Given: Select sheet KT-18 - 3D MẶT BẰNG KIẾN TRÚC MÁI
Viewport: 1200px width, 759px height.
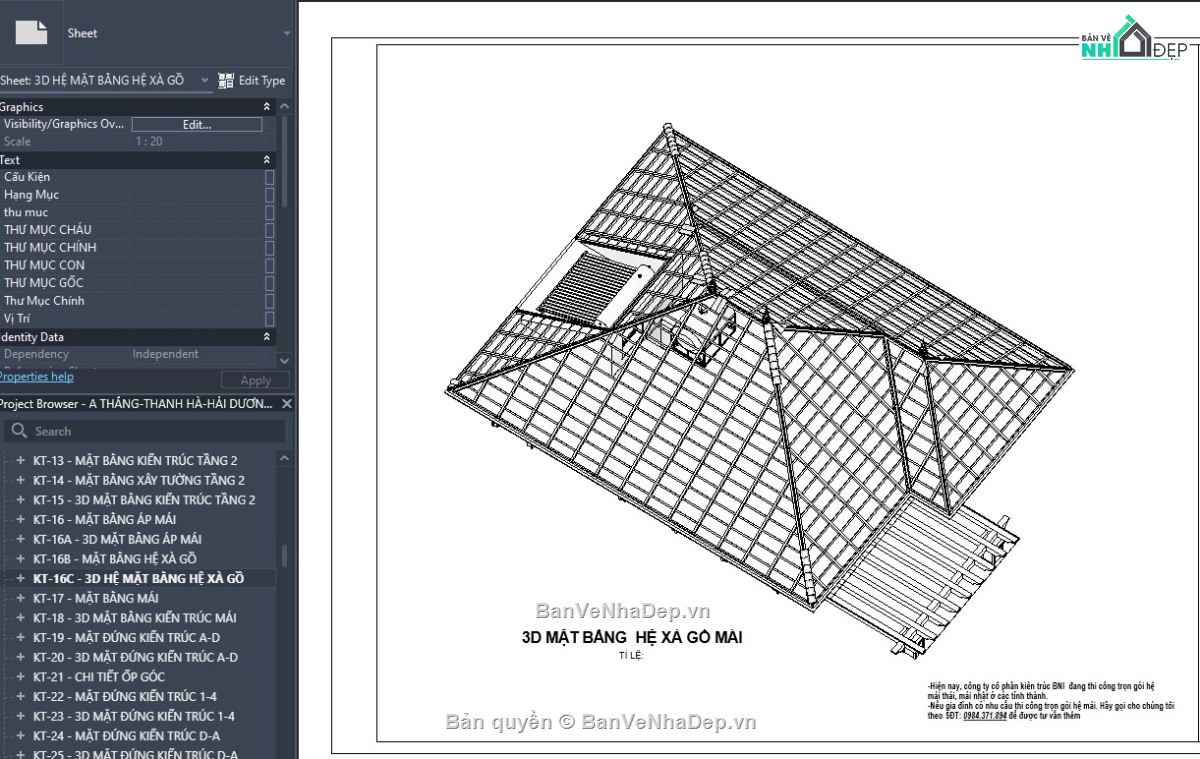Looking at the screenshot, I should click(x=135, y=618).
